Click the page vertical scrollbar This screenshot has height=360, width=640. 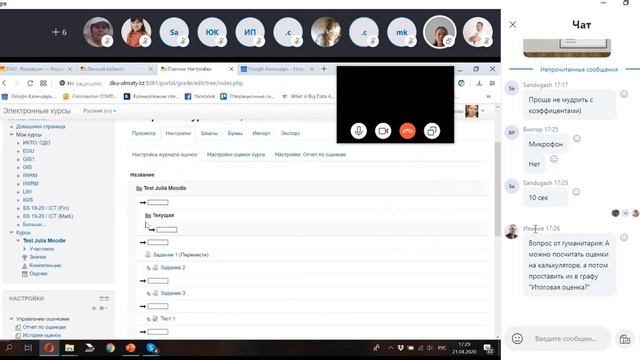(497, 189)
